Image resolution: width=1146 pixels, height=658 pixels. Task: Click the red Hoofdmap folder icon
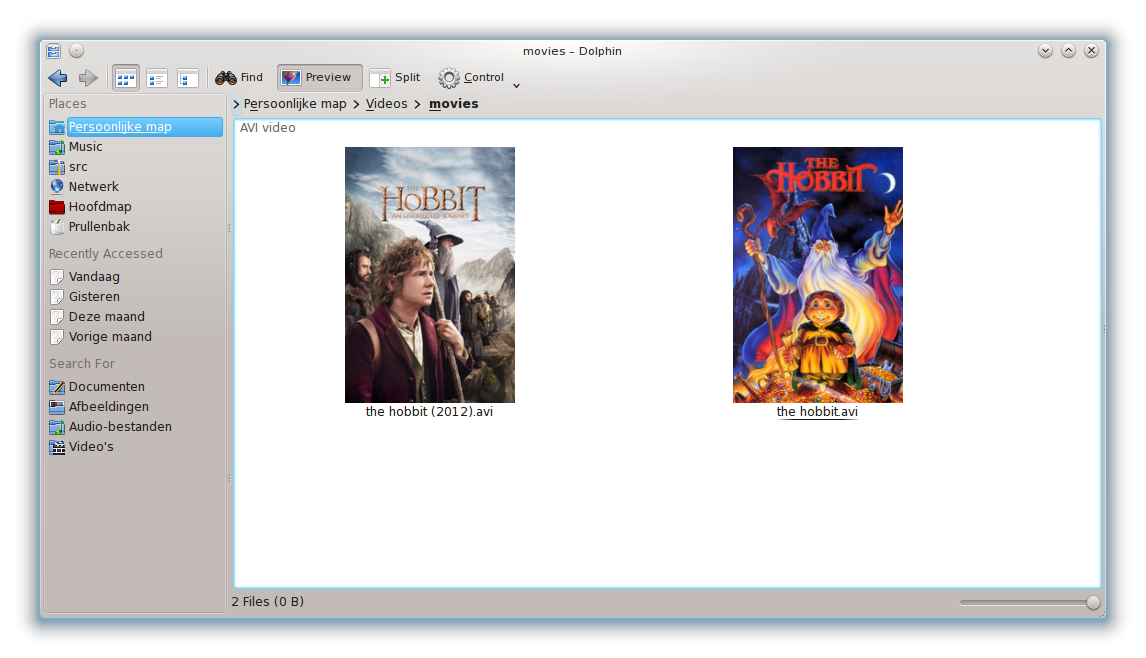pyautogui.click(x=57, y=207)
